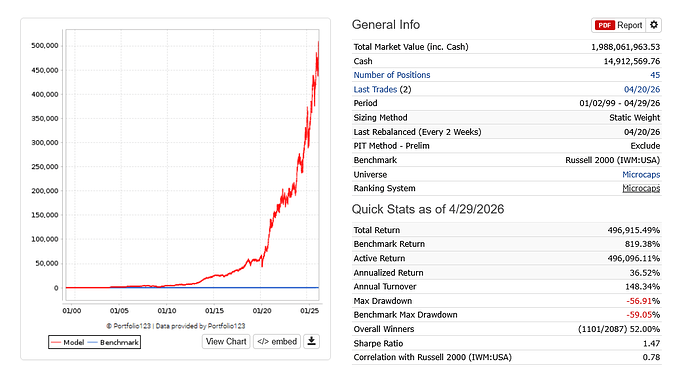Open the Microcaps ranking system link

641,188
